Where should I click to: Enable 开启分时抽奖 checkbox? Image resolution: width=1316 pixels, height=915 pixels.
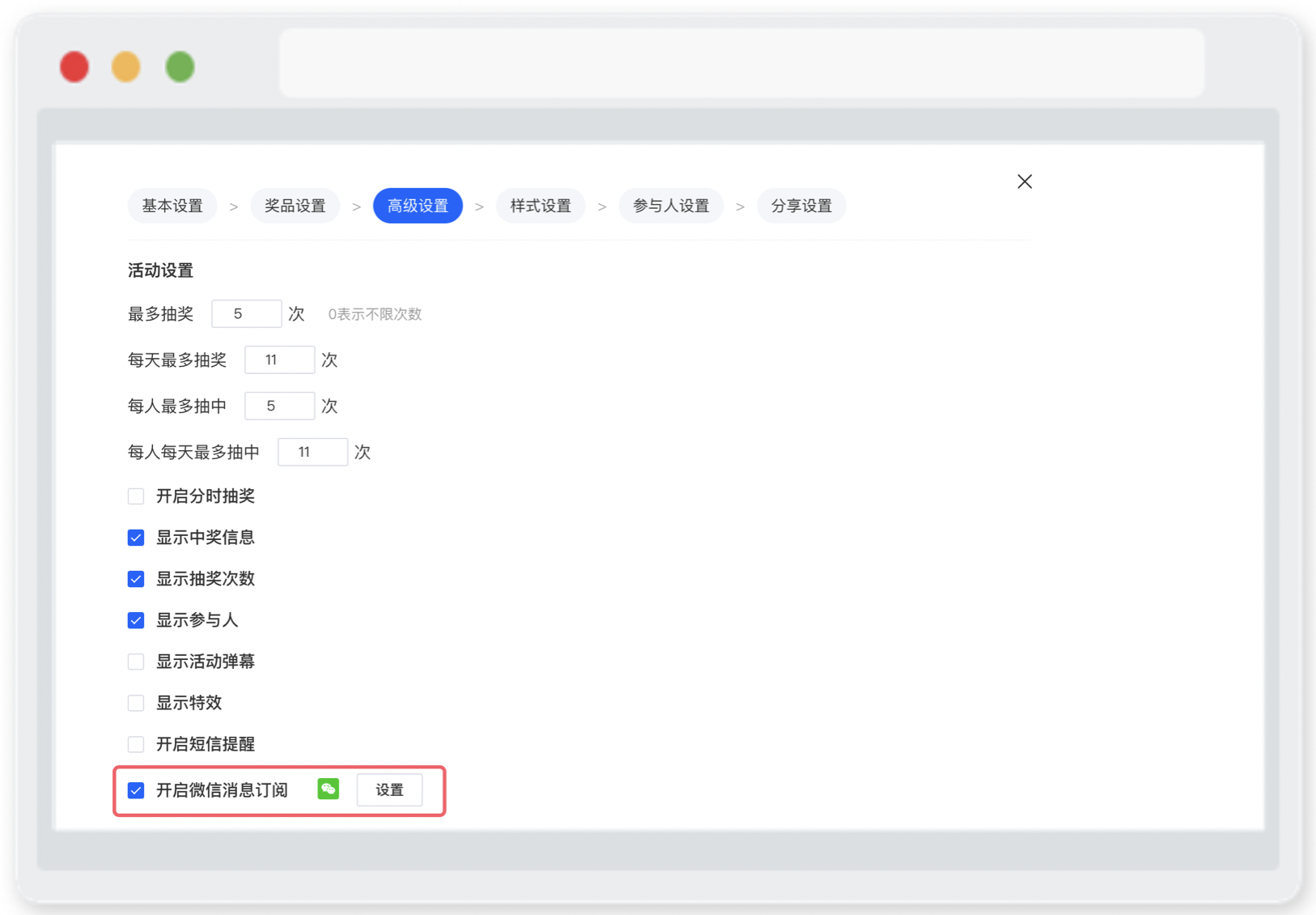(136, 496)
